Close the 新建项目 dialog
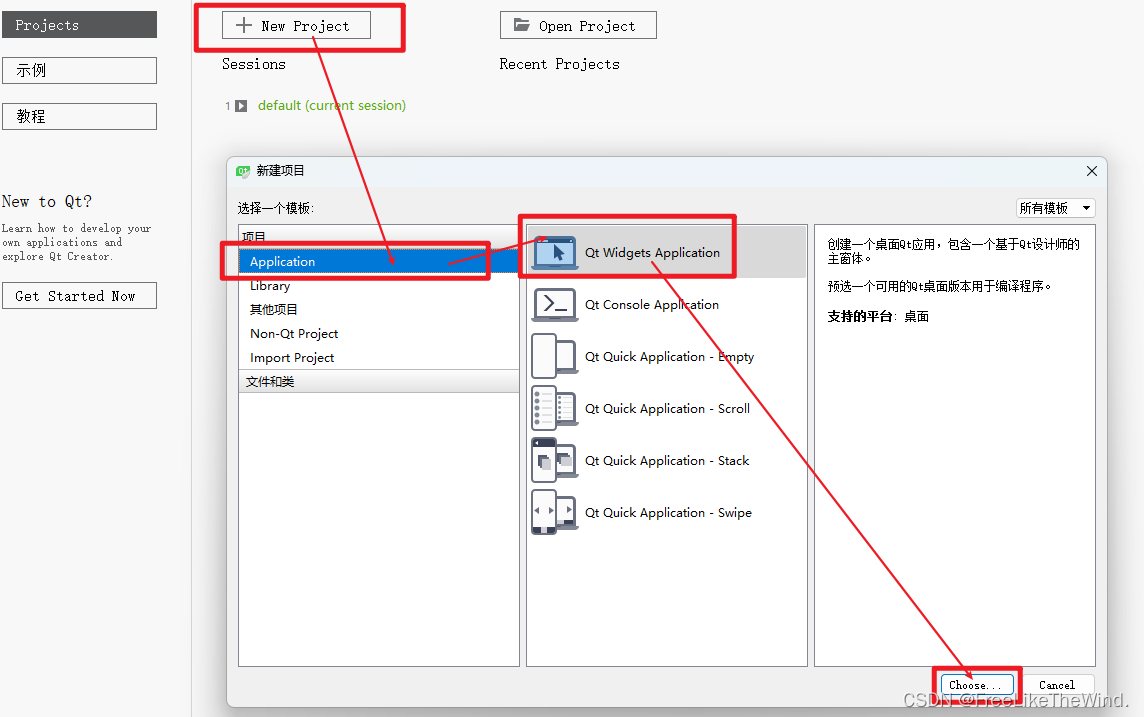 [x=1091, y=171]
